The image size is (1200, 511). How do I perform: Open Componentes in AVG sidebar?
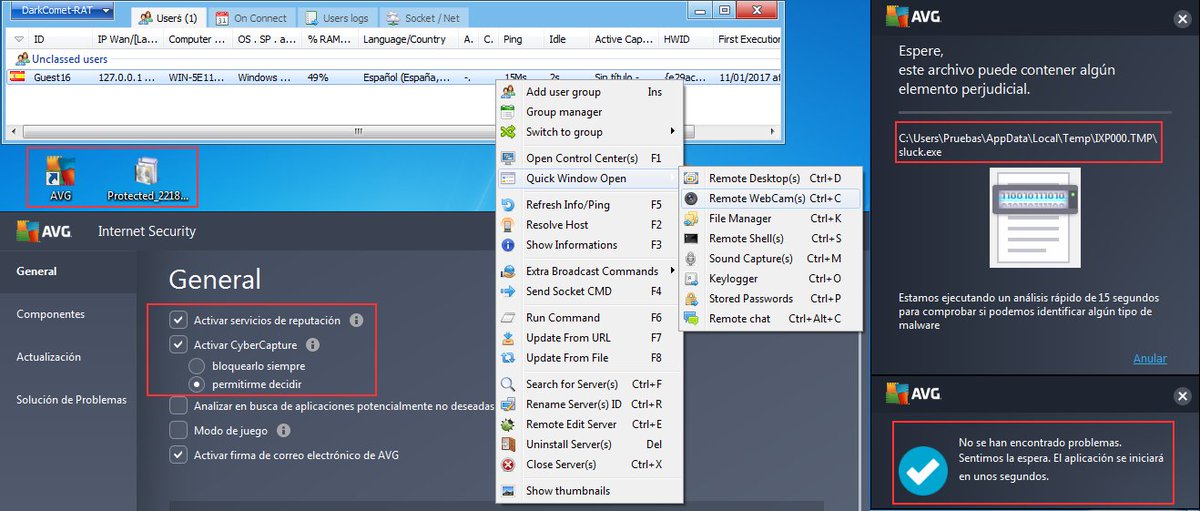[50, 314]
